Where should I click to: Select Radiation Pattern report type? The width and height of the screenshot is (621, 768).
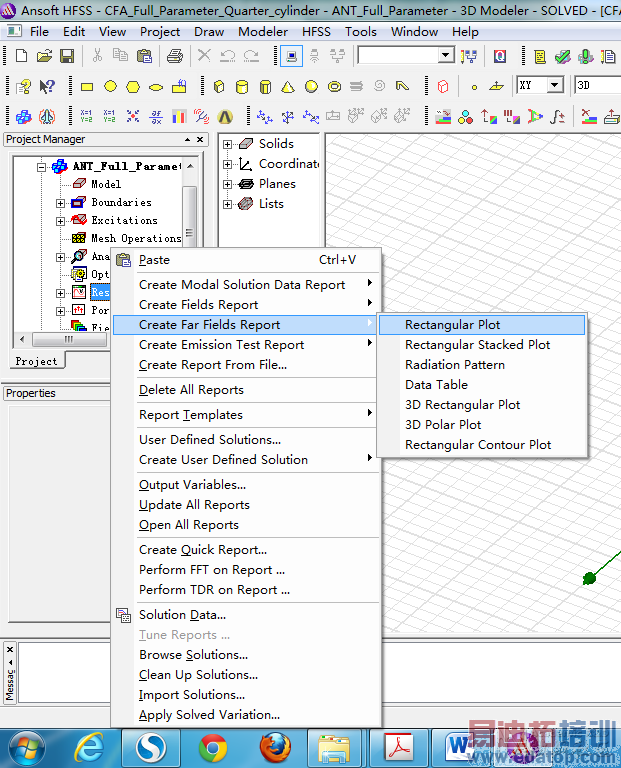click(454, 365)
